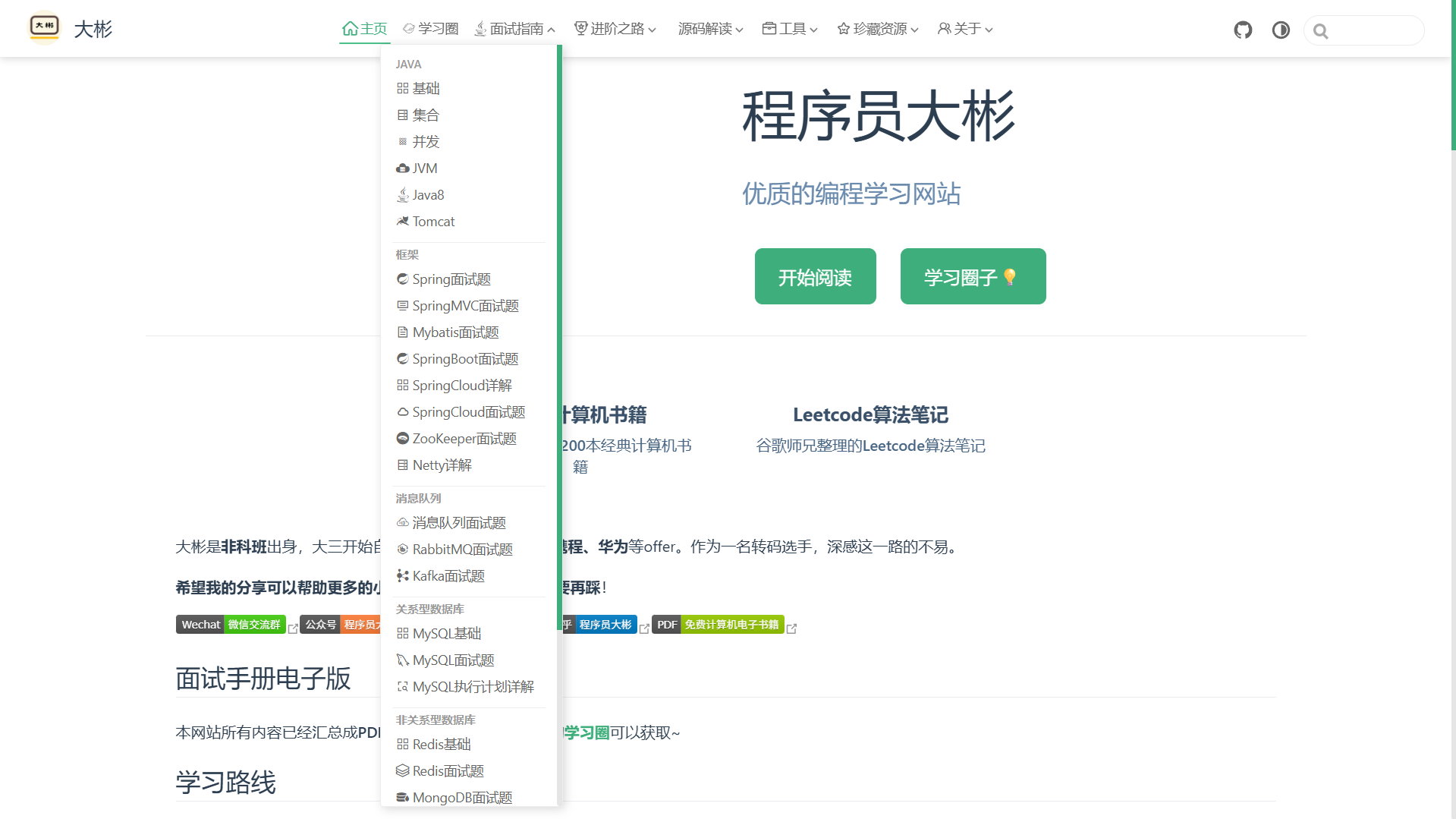Click the 微信交流群 badge link
The width and height of the screenshot is (1456, 819).
[x=253, y=624]
